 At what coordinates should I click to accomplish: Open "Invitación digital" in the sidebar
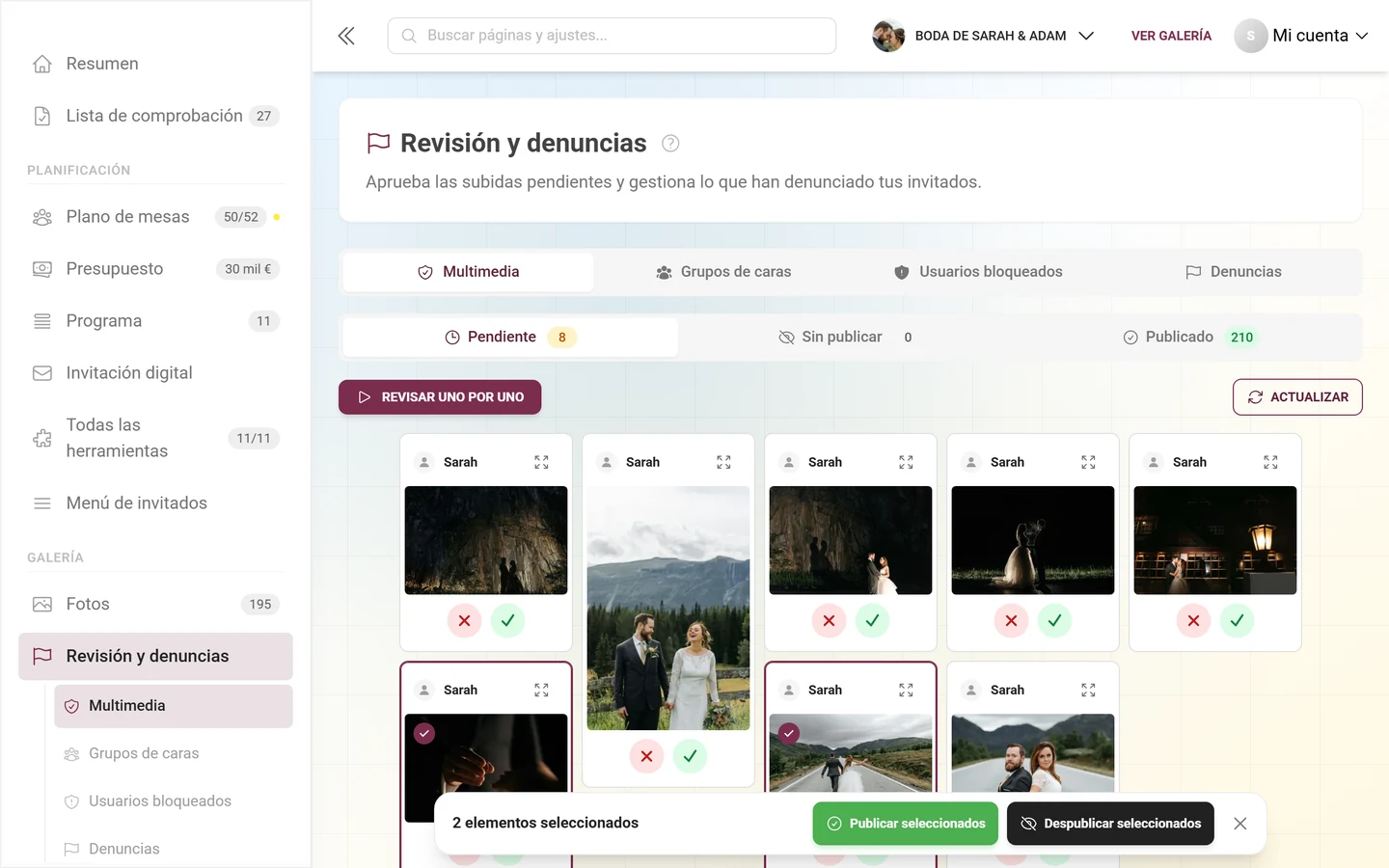155,373
